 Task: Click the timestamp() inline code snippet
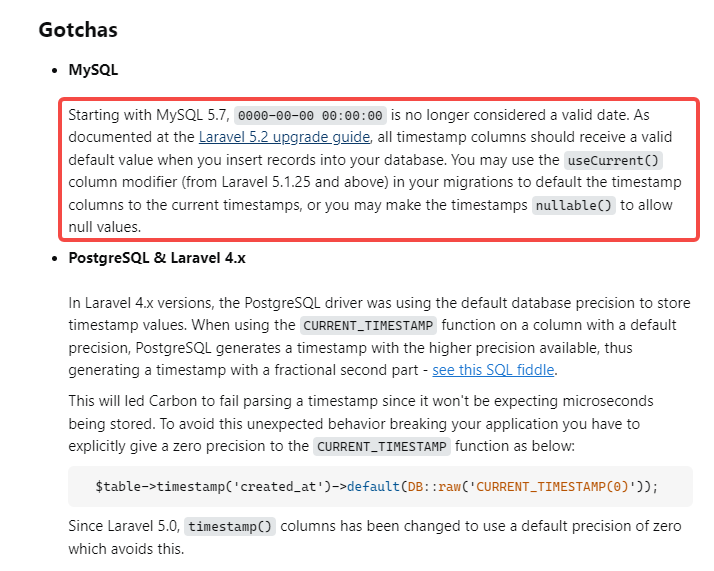230,527
